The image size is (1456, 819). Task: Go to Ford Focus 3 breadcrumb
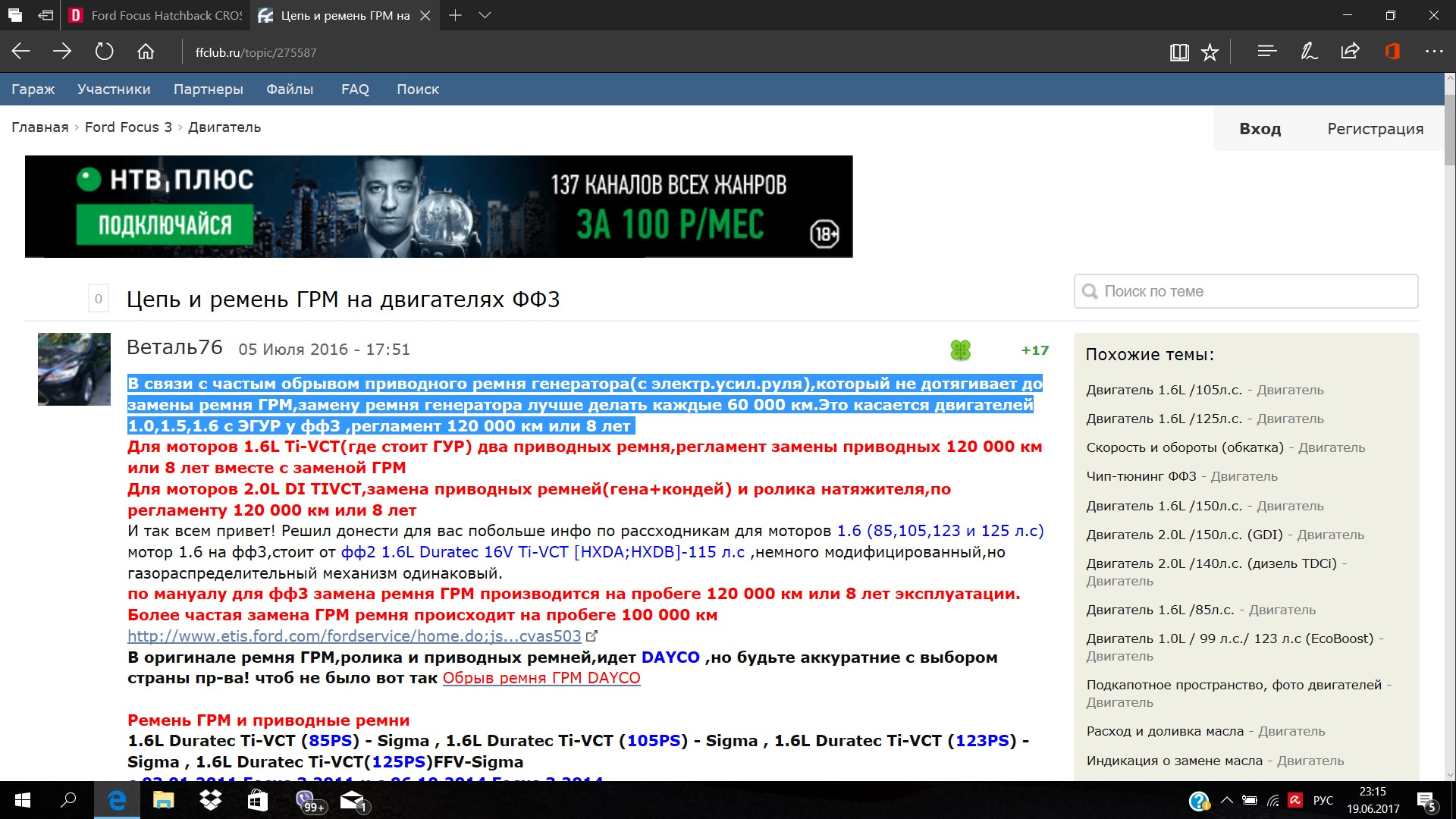[128, 127]
